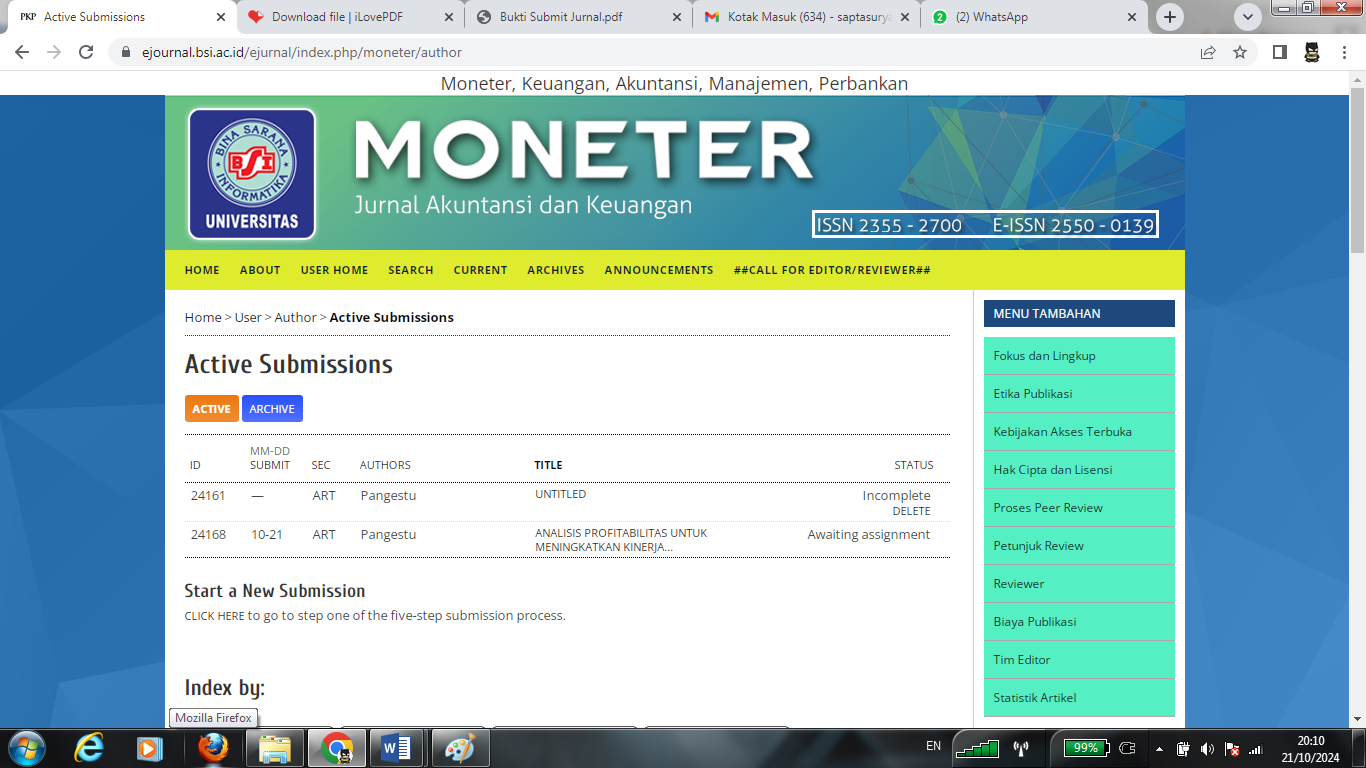Screen dimensions: 1366x768
Task: Open Hak Cipta dan Lisensi sidebar item
Action: click(1079, 470)
